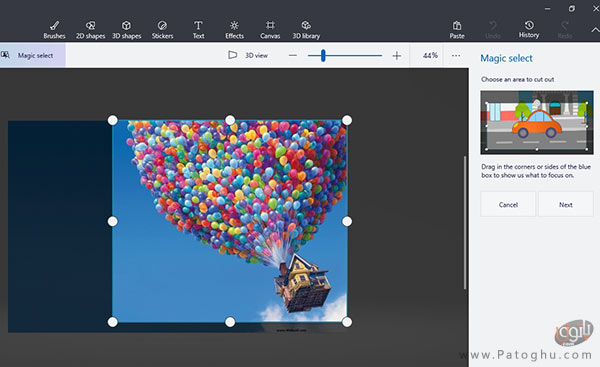
Task: Click the bottom-middle selection handle
Action: pyautogui.click(x=230, y=322)
